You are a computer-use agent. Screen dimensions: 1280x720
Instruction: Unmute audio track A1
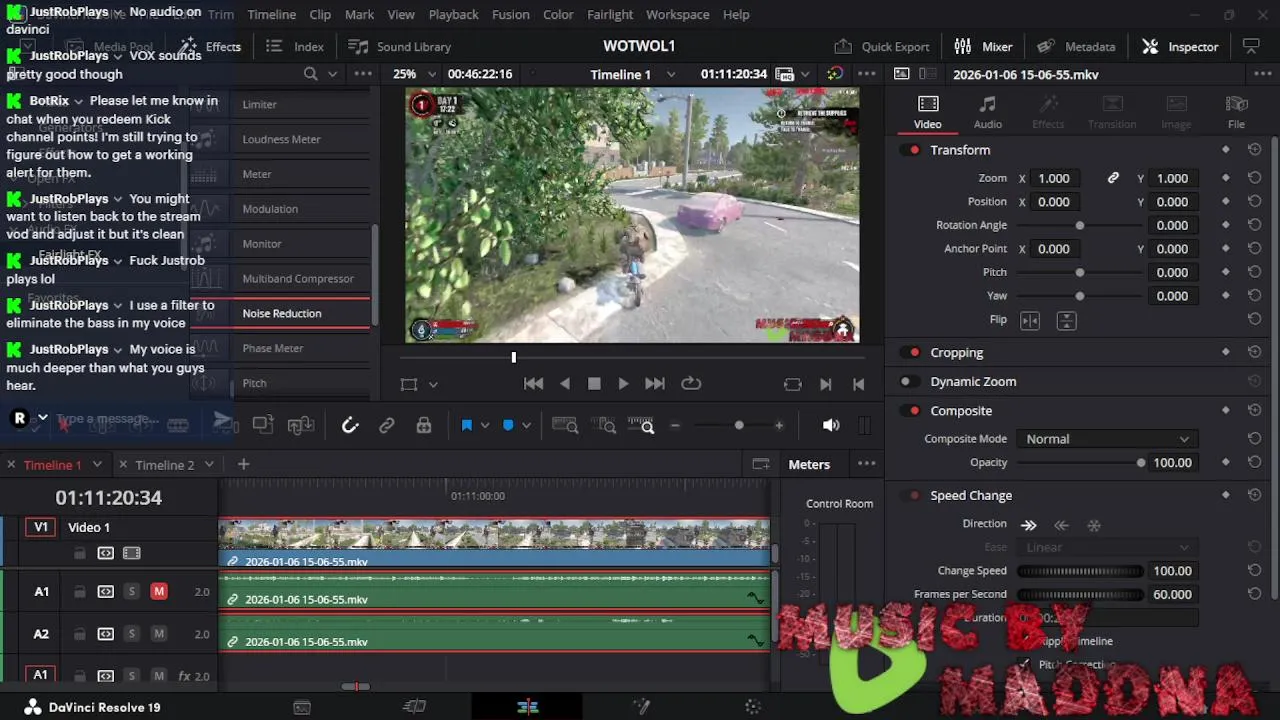click(159, 591)
